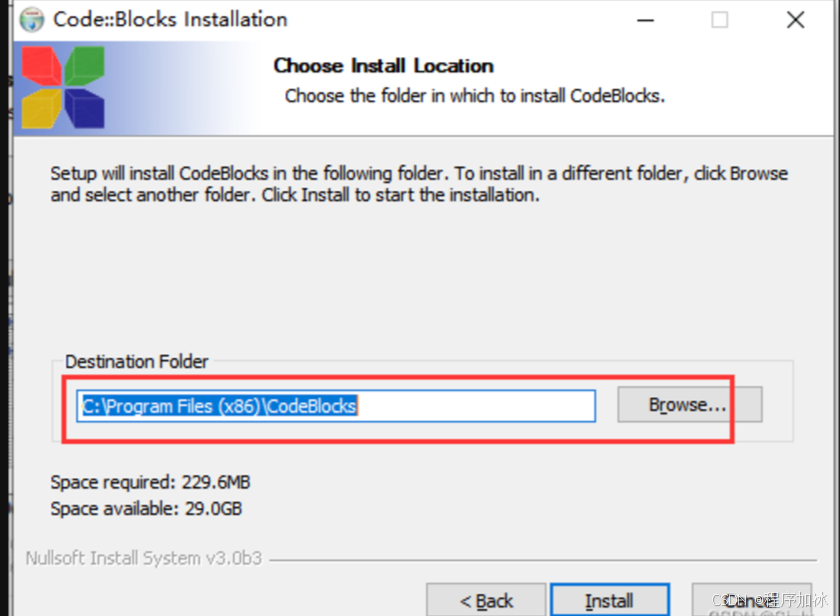The image size is (840, 616).
Task: Click the red cube in the logo
Action: [40, 65]
